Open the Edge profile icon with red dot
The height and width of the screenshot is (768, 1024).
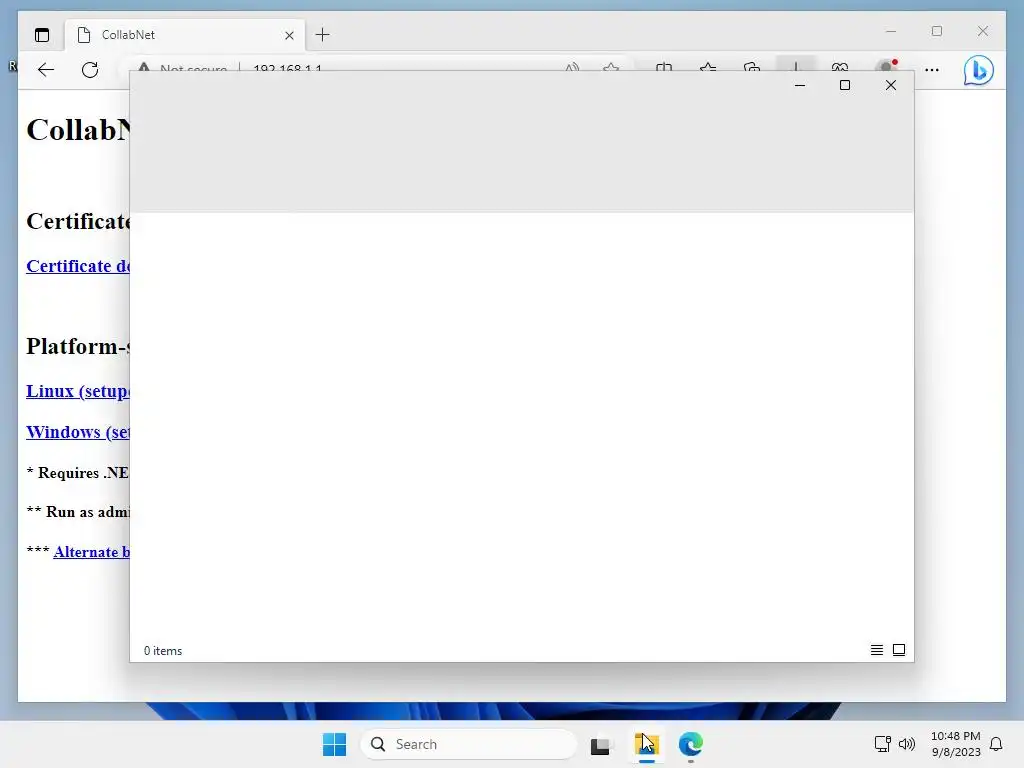[886, 68]
